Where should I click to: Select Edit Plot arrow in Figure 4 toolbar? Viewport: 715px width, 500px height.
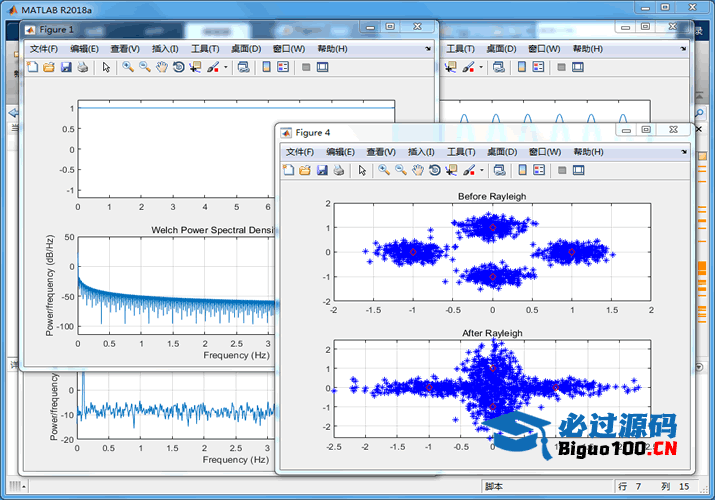click(363, 170)
